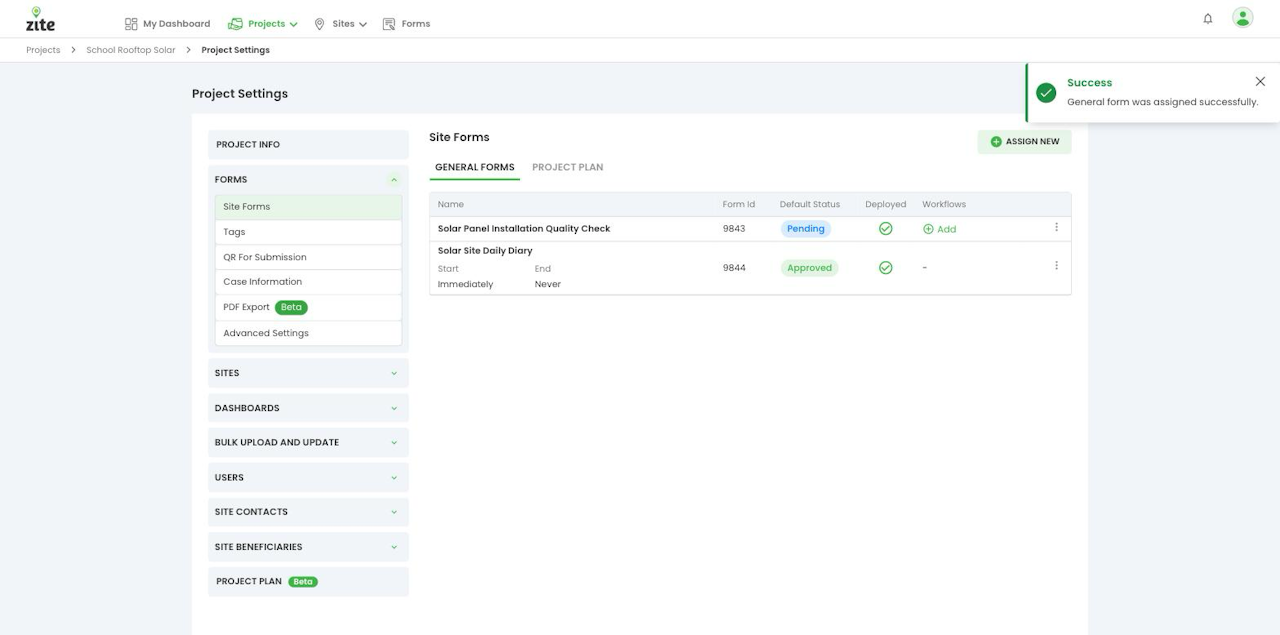Open the notifications bell

(1208, 19)
